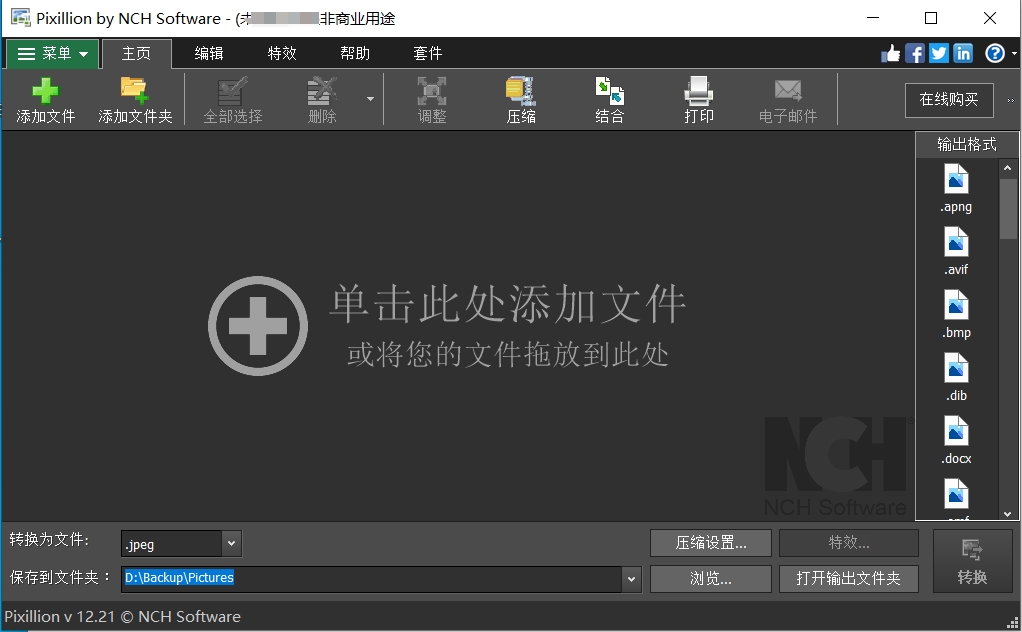Screen dimensions: 1022x632
Task: Click the Add Folder toolbar icon
Action: 134,91
